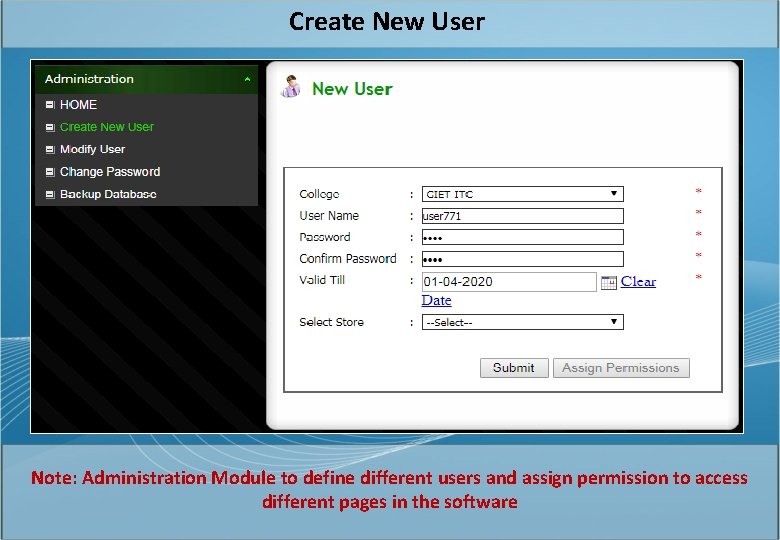
Task: Click the Select Store label
Action: pos(331,322)
